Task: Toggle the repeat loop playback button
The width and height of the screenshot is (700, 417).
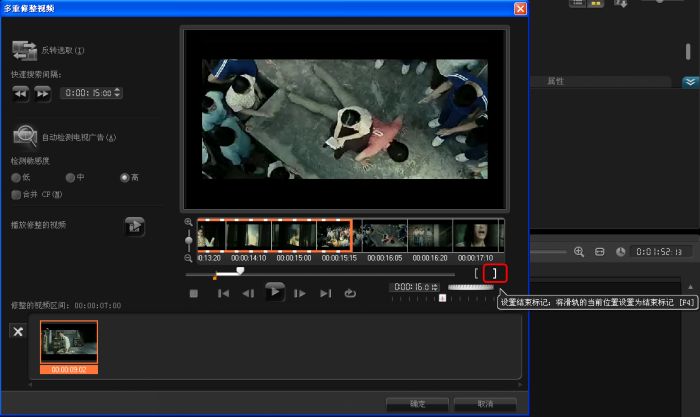Action: pos(350,293)
